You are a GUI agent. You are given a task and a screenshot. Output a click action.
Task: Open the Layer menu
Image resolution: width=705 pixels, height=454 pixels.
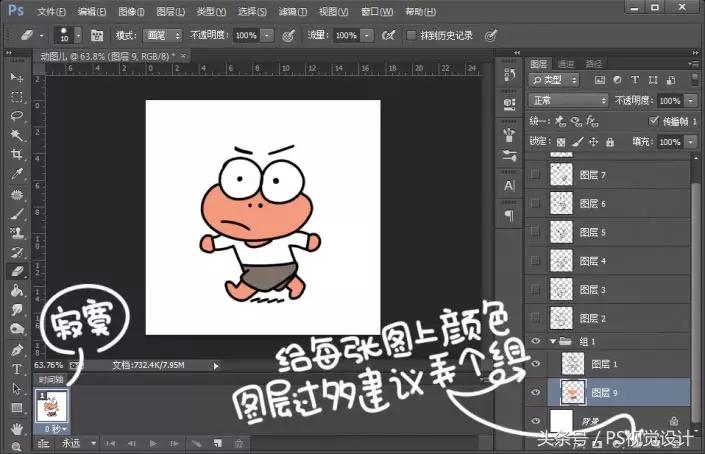click(170, 11)
